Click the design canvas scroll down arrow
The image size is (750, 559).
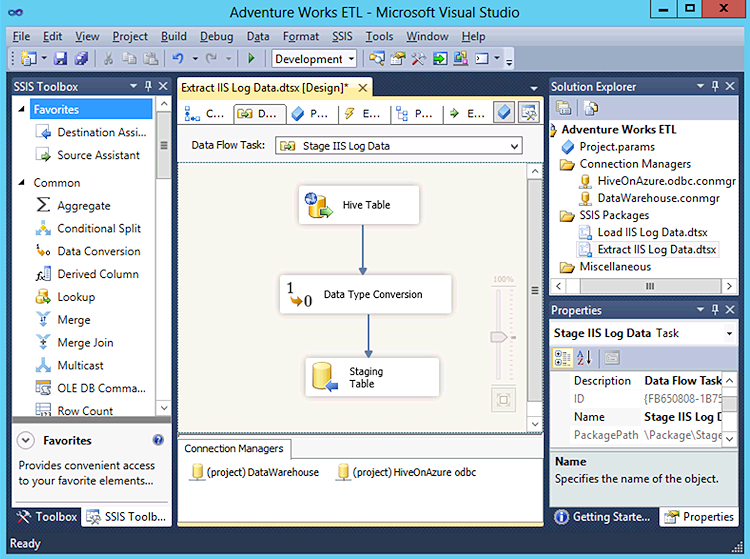pyautogui.click(x=535, y=424)
